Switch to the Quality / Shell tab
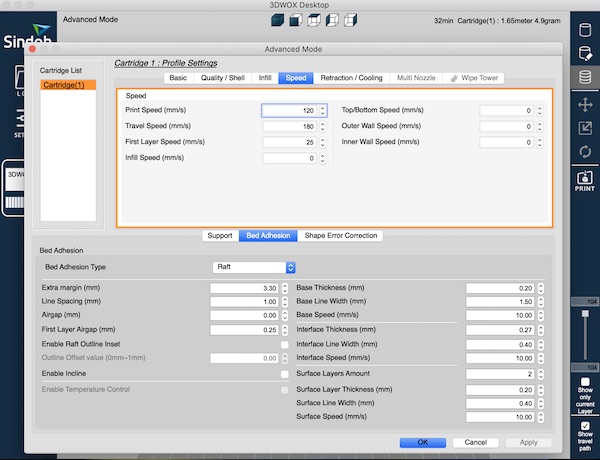This screenshot has height=460, width=600. tap(222, 78)
